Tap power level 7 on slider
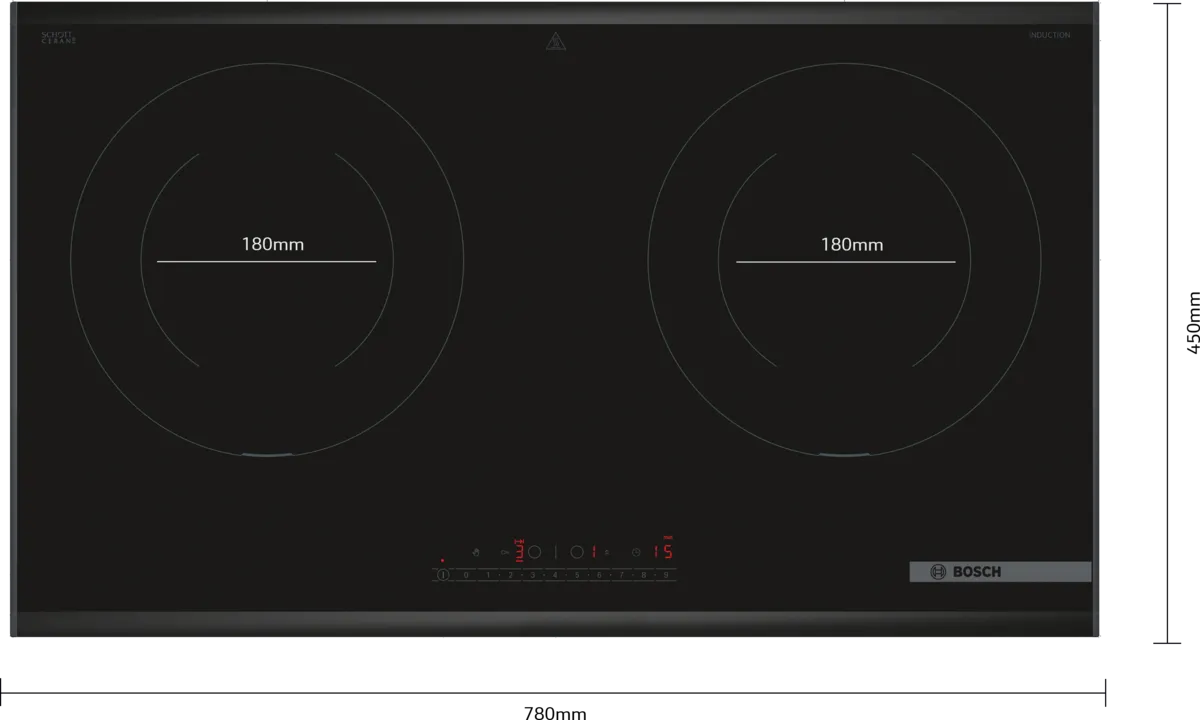This screenshot has width=1200, height=720. (621, 575)
